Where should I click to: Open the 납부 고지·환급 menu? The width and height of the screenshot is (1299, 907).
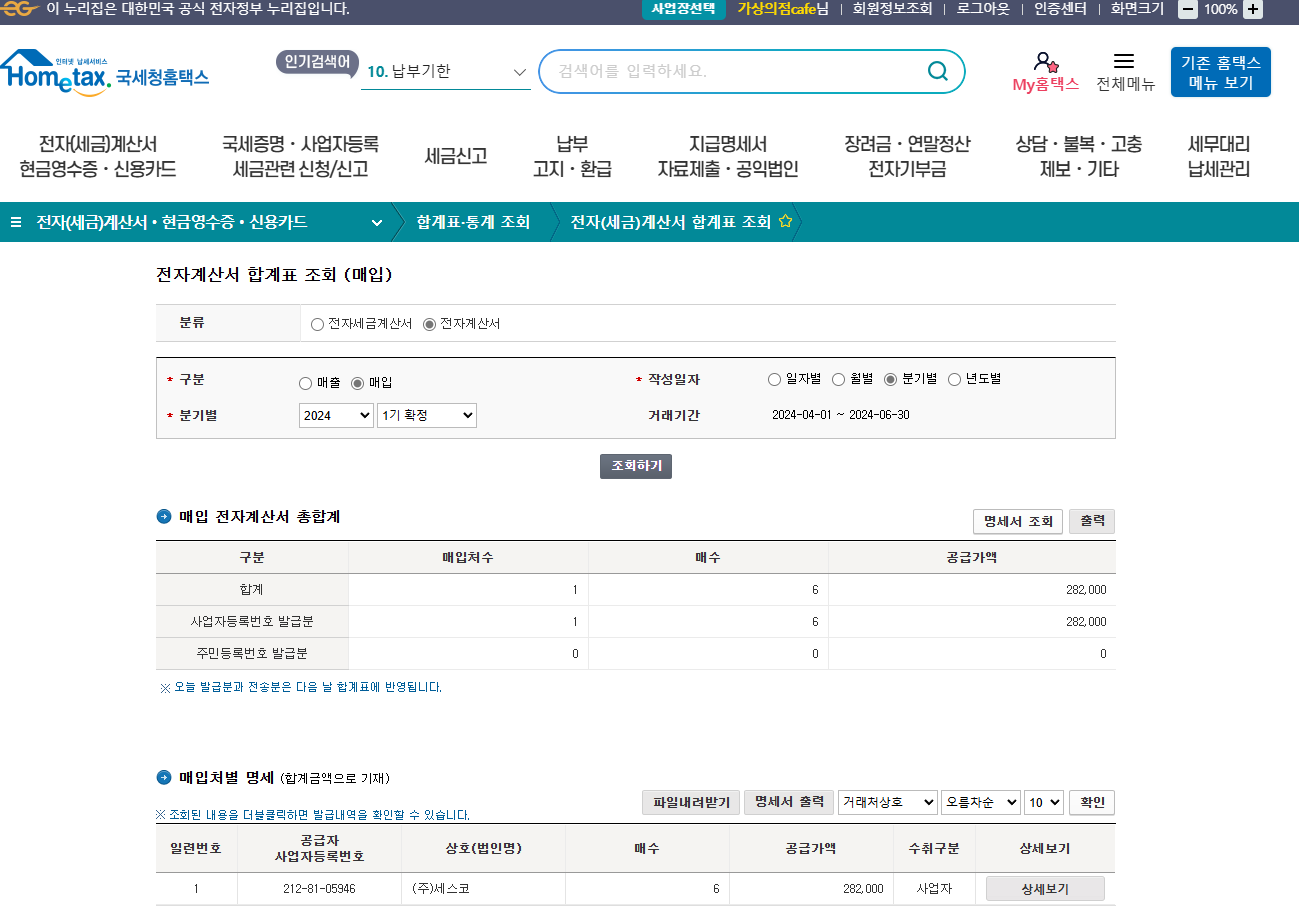[x=572, y=156]
